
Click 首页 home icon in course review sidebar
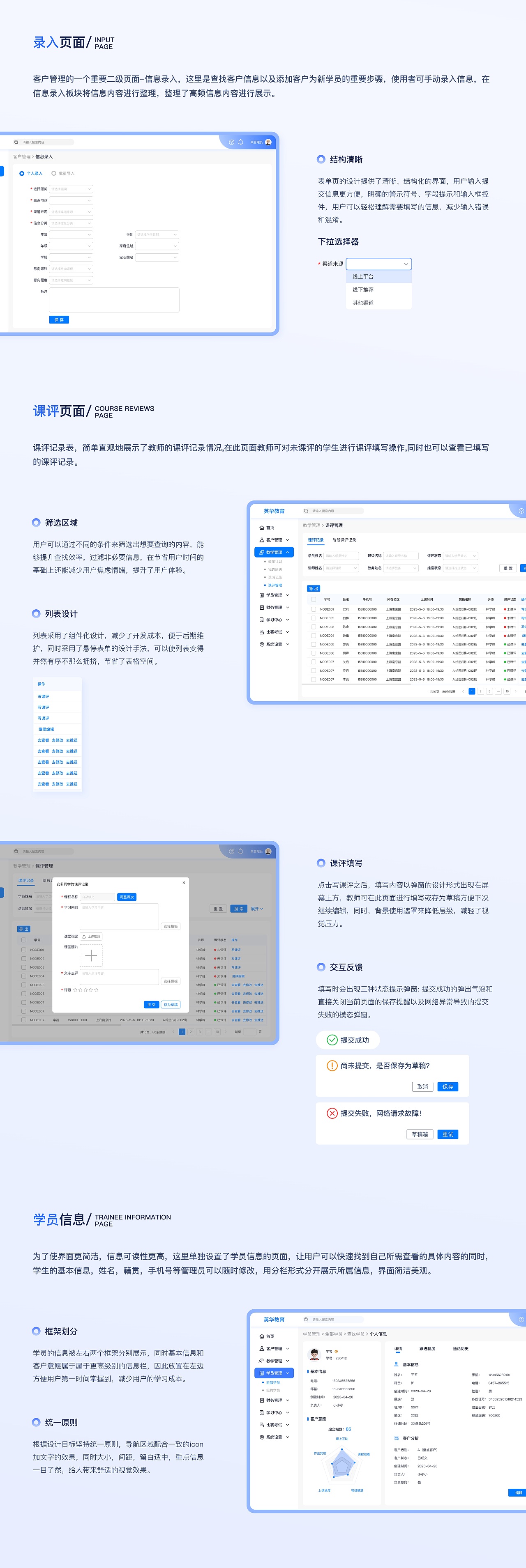[262, 528]
